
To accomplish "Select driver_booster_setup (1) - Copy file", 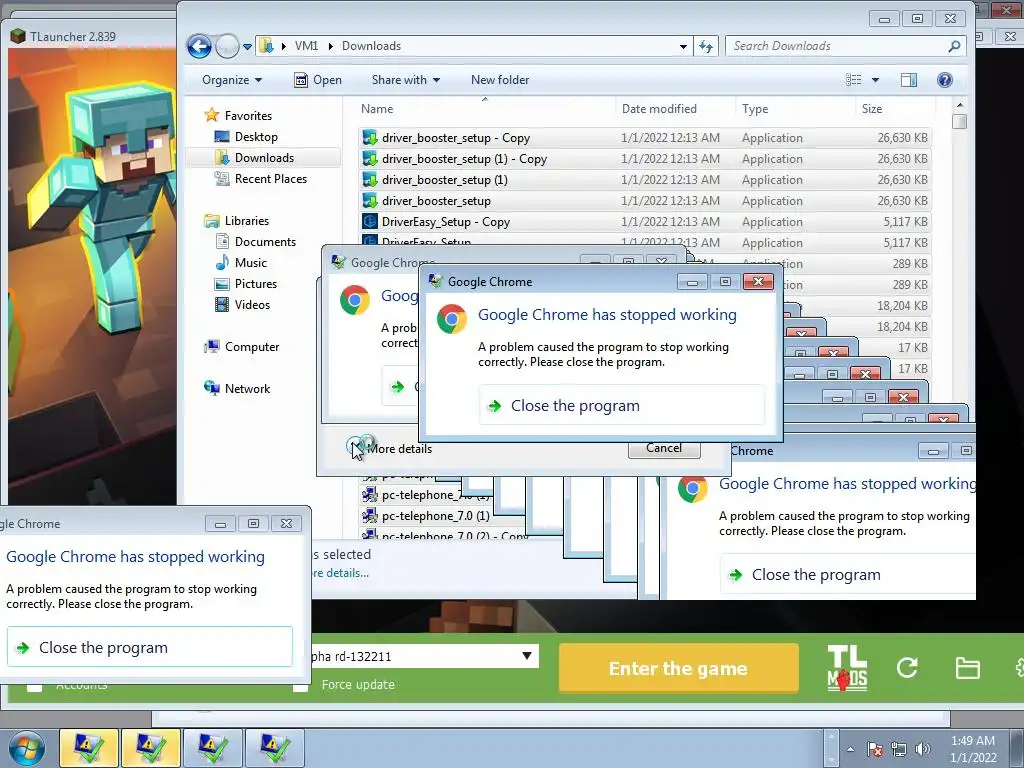I will click(x=643, y=159).
